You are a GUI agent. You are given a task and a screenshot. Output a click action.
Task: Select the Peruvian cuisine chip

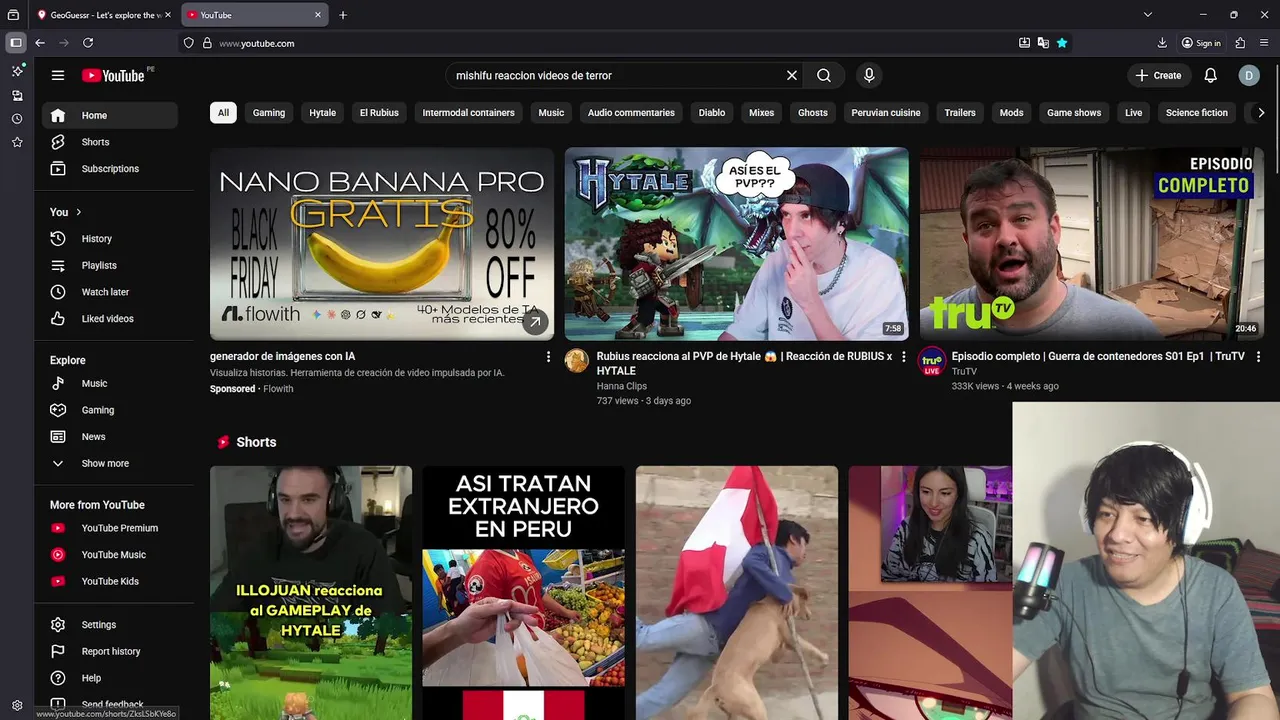pyautogui.click(x=886, y=113)
